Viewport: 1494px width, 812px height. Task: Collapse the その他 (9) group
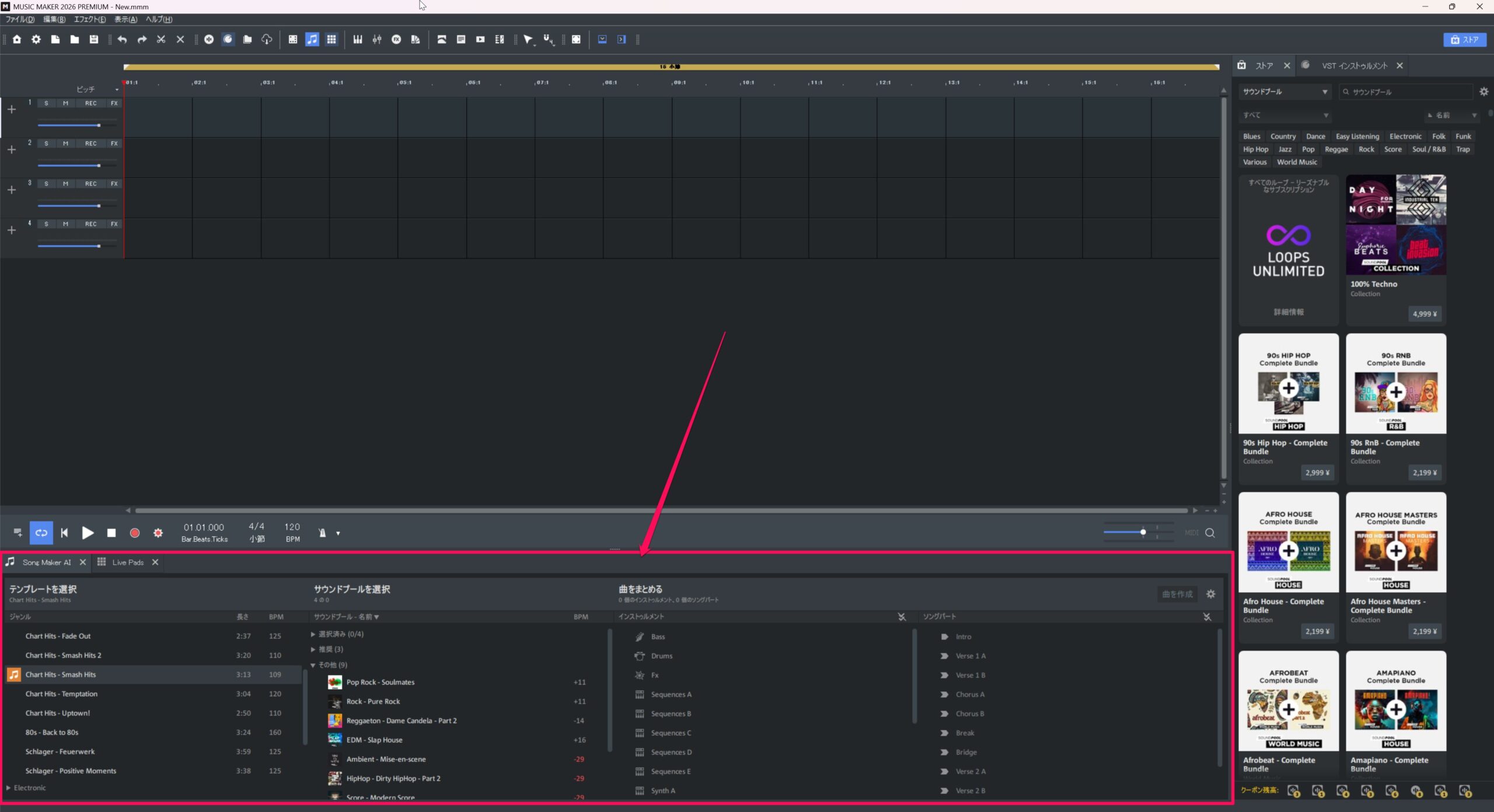pos(313,665)
